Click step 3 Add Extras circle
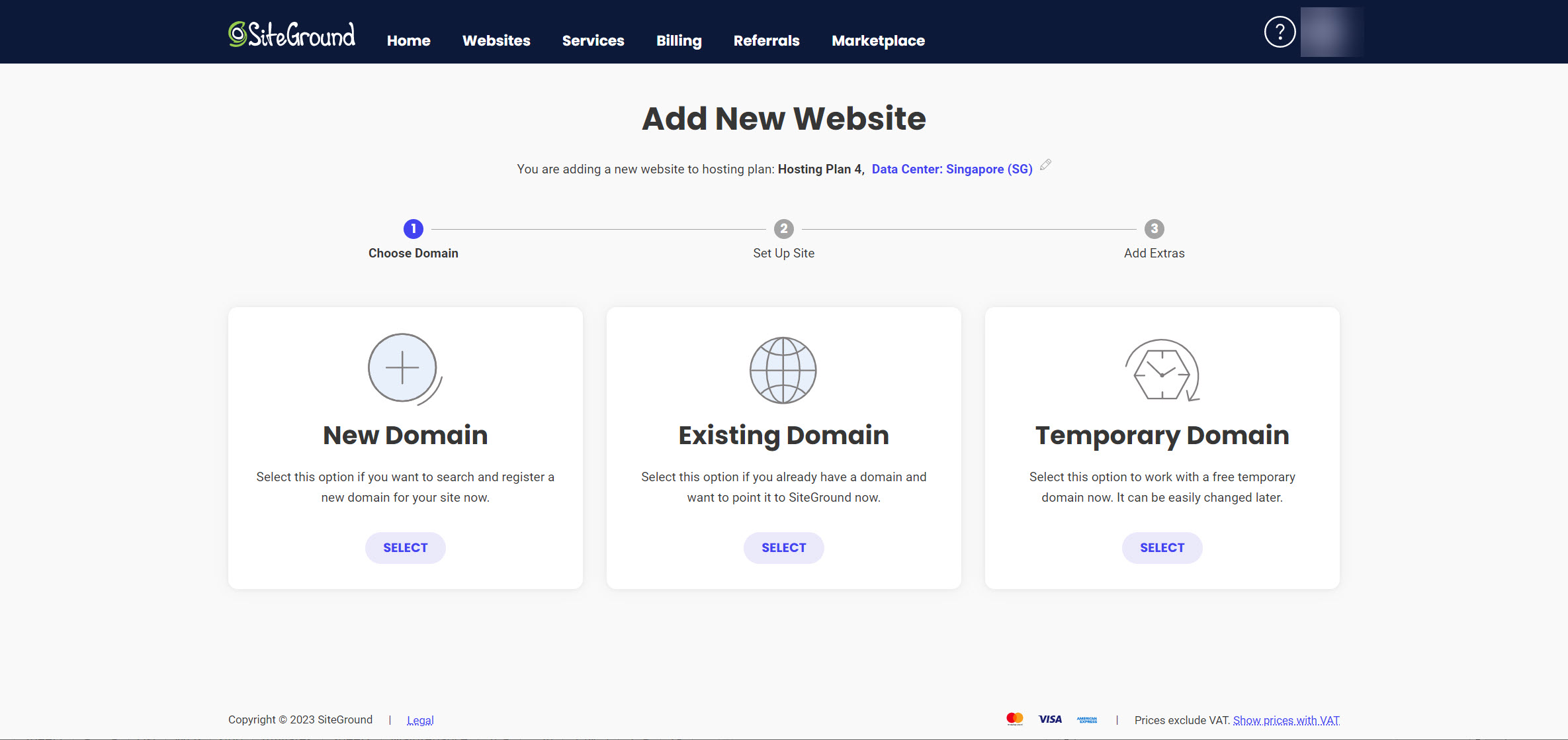The height and width of the screenshot is (740, 1568). tap(1154, 229)
